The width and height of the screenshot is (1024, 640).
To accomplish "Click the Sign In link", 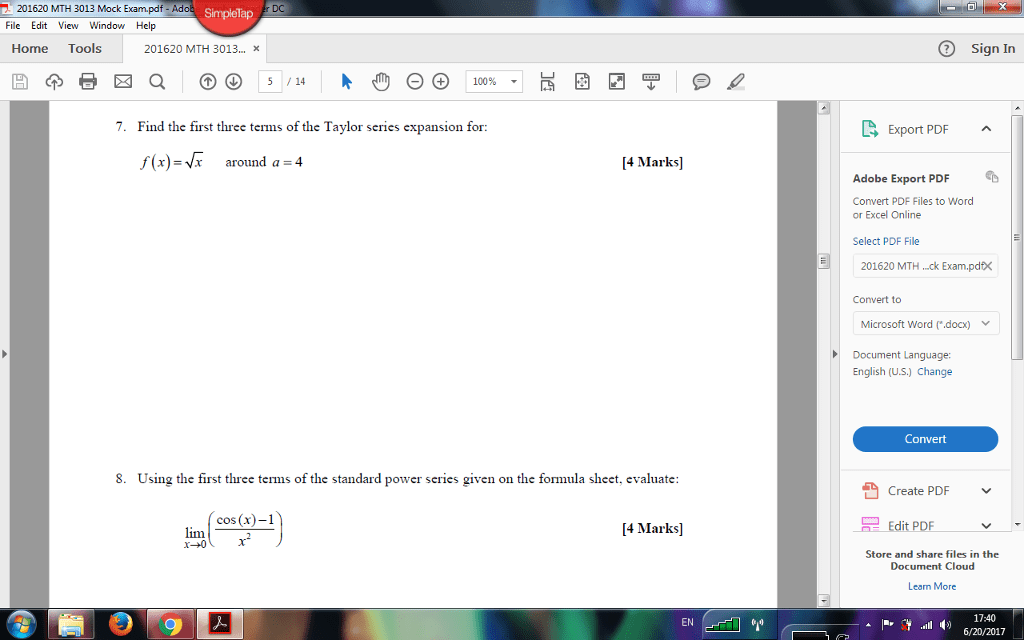I will tap(993, 48).
